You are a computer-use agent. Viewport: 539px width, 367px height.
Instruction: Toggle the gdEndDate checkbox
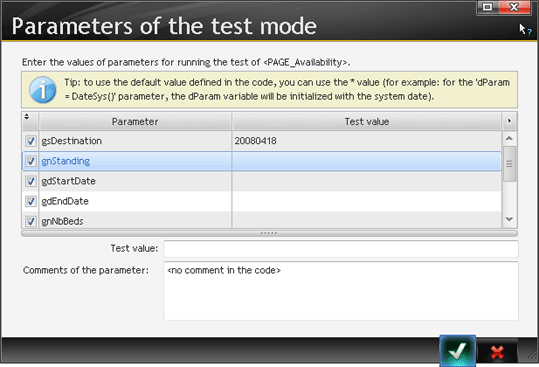click(x=31, y=201)
